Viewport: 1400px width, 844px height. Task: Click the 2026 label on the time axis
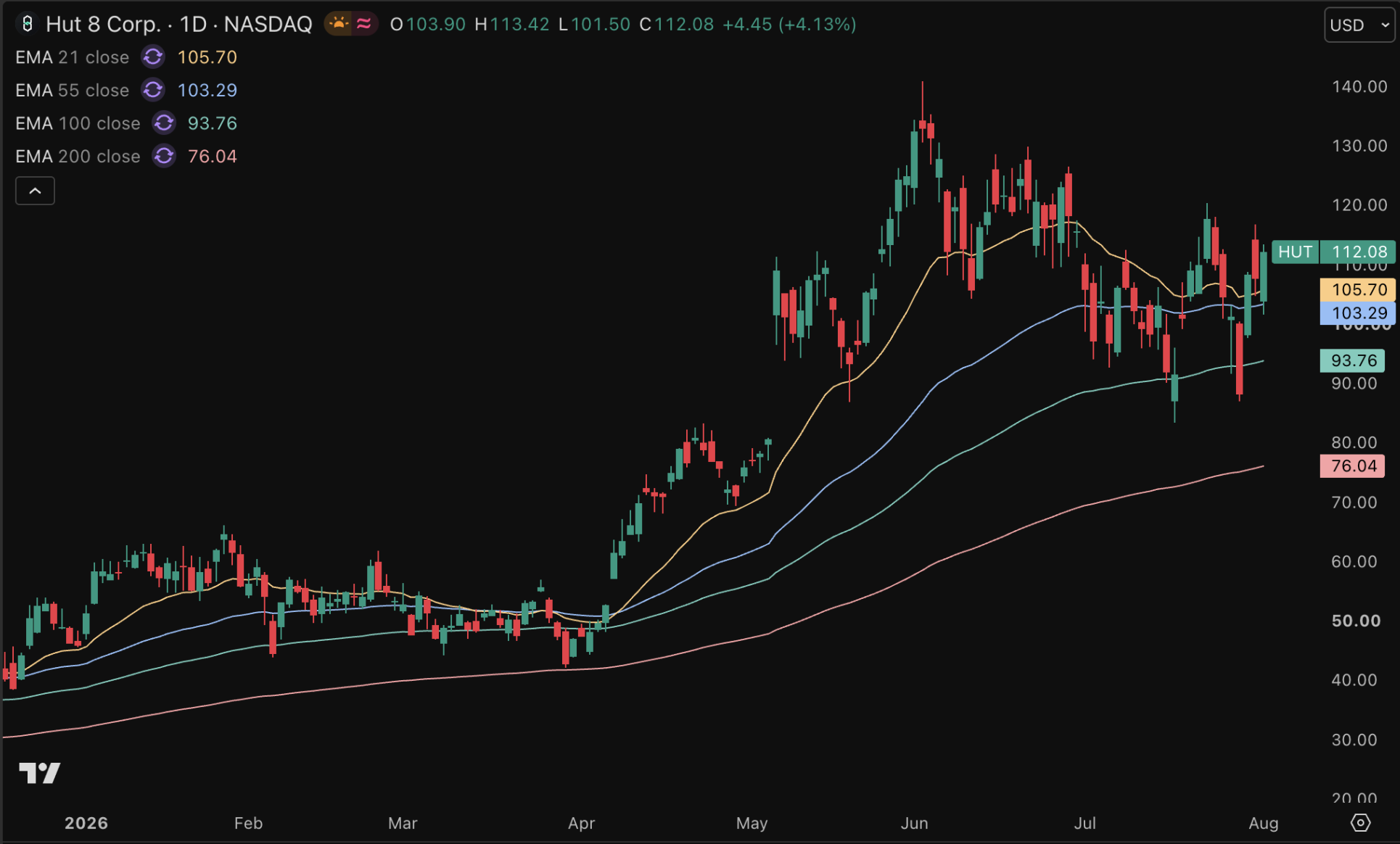click(x=86, y=823)
